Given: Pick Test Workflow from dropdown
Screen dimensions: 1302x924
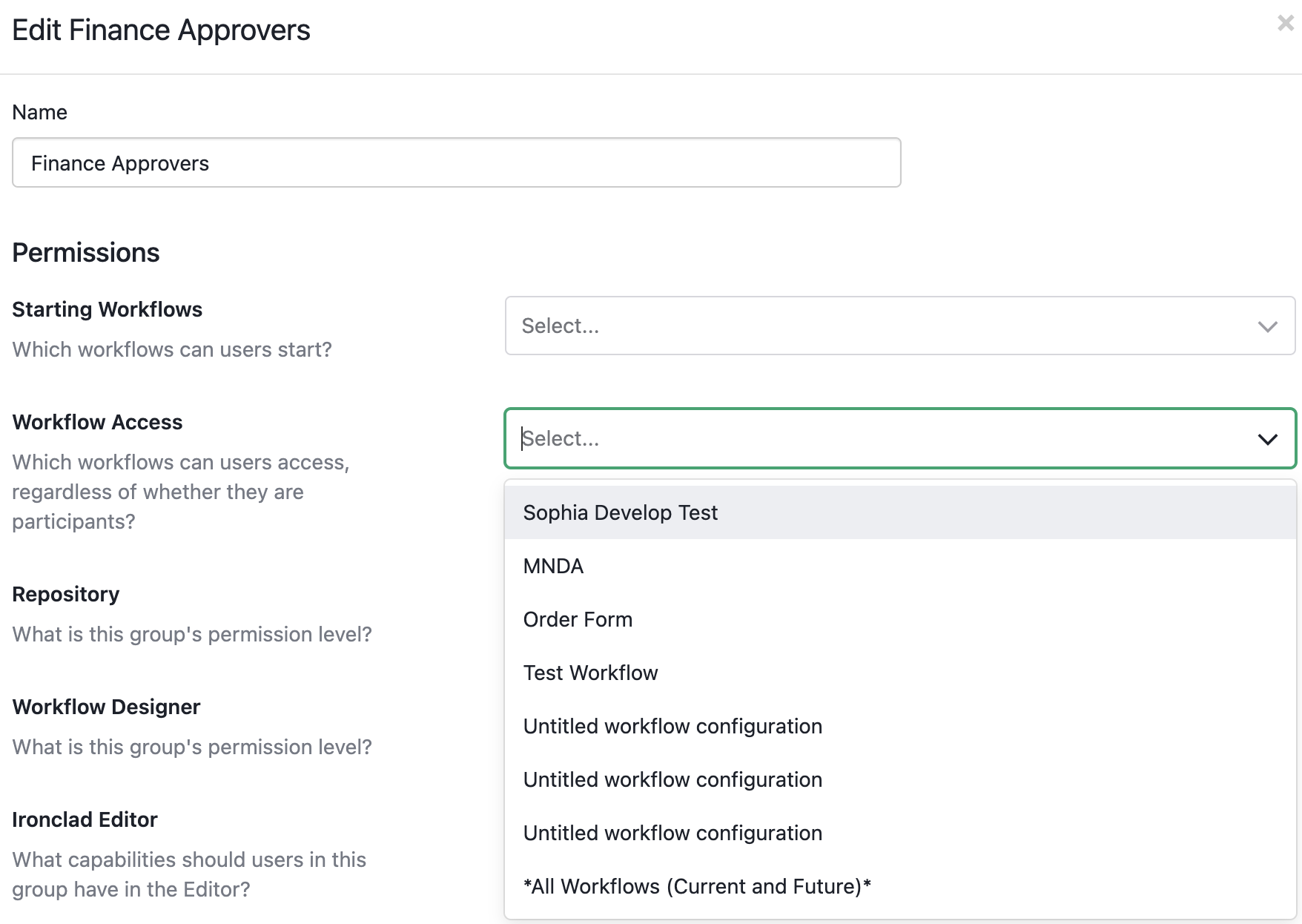Looking at the screenshot, I should pyautogui.click(x=900, y=673).
